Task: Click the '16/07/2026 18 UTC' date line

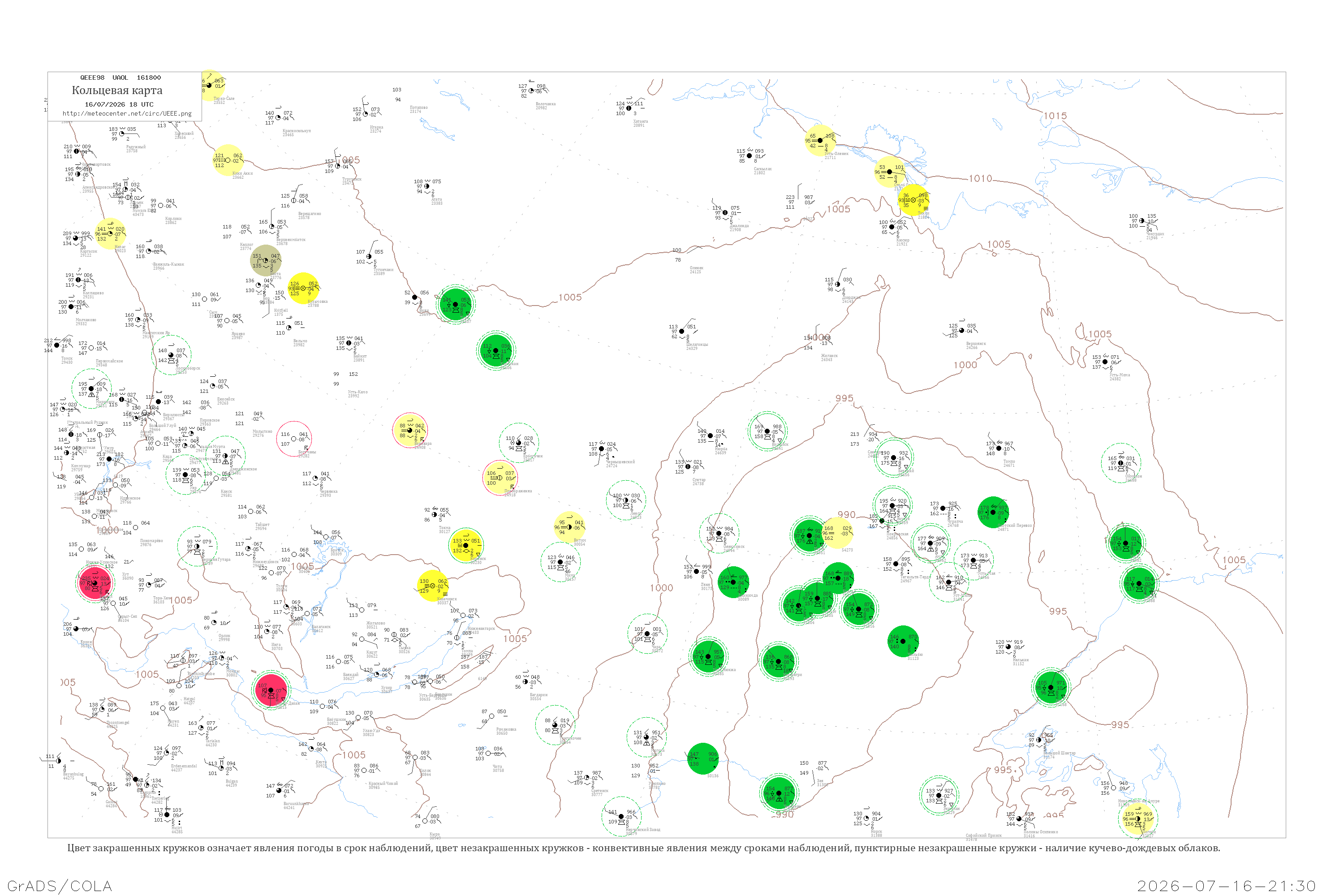Action: tap(119, 104)
